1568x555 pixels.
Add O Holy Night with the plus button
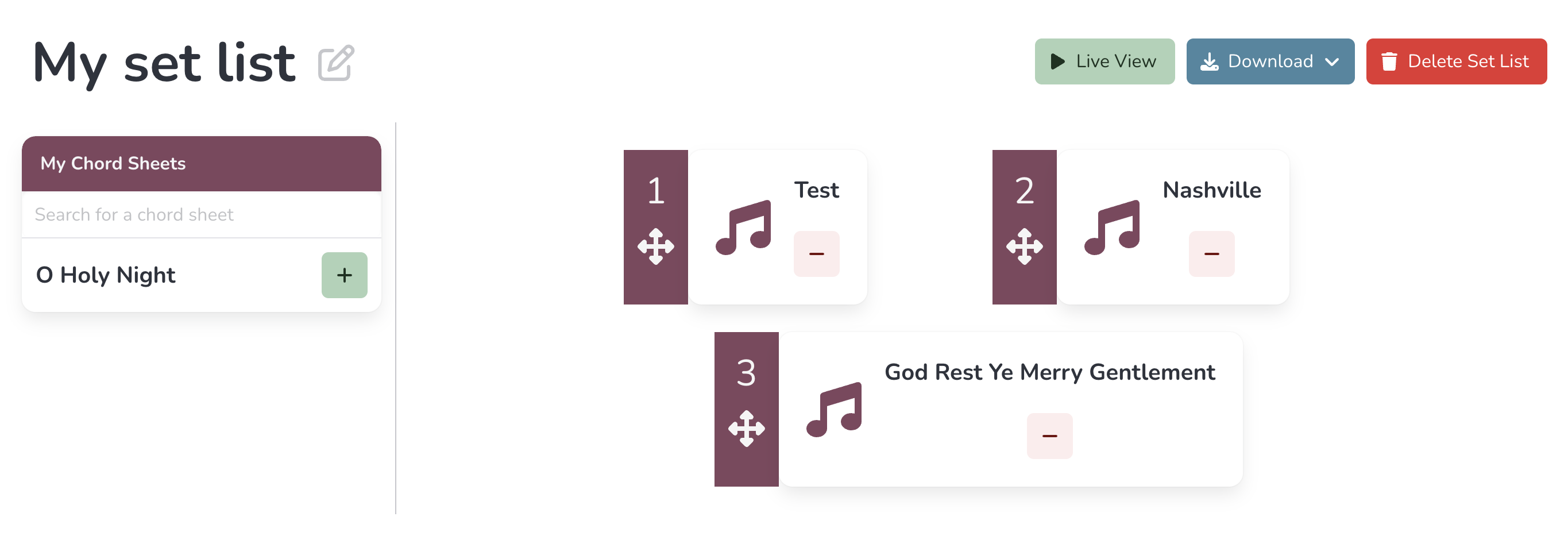pos(344,275)
